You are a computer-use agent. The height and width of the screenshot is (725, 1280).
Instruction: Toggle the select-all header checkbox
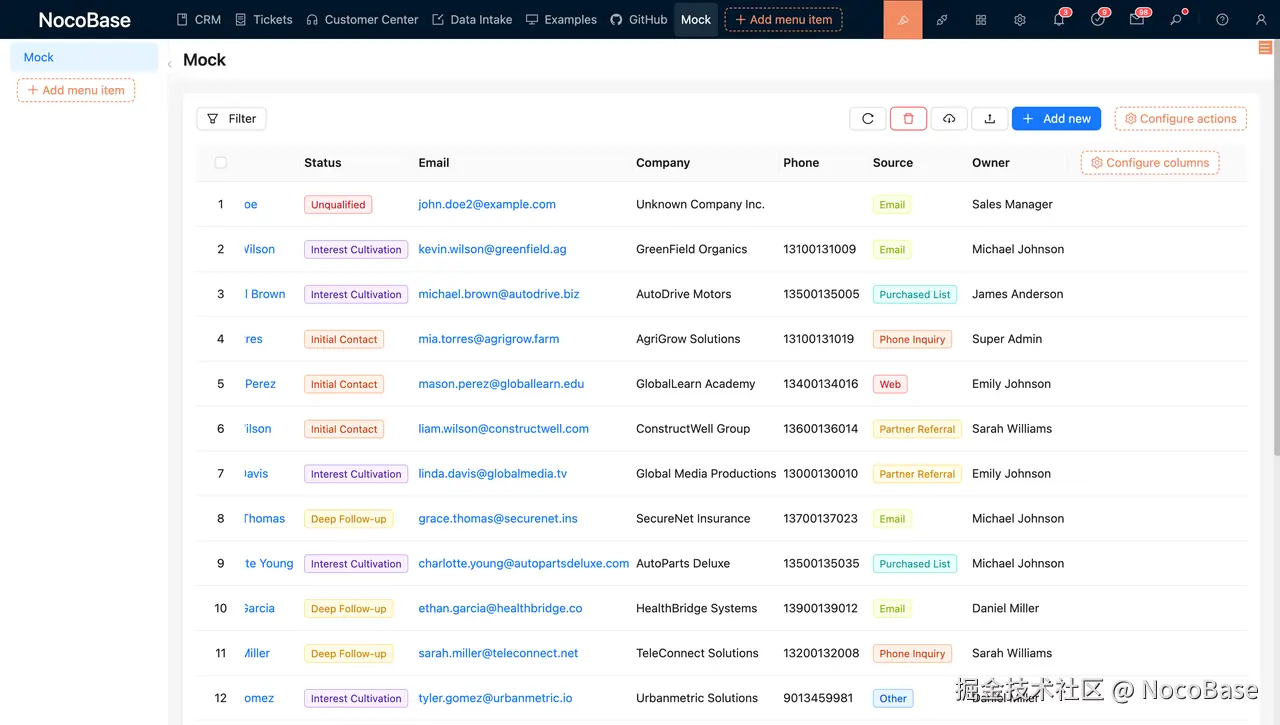(x=221, y=162)
